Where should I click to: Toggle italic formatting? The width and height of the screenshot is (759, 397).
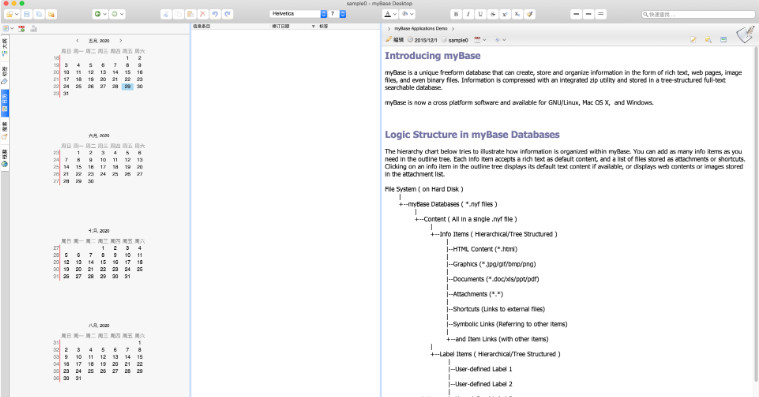pos(468,14)
